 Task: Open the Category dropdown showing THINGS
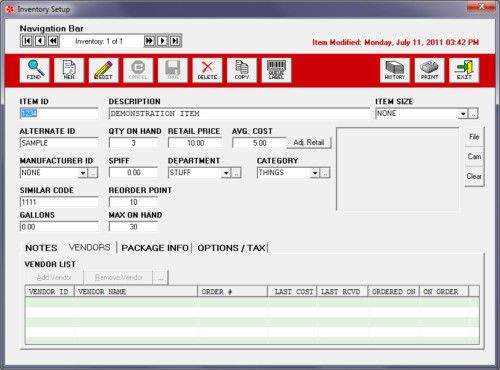click(x=315, y=173)
